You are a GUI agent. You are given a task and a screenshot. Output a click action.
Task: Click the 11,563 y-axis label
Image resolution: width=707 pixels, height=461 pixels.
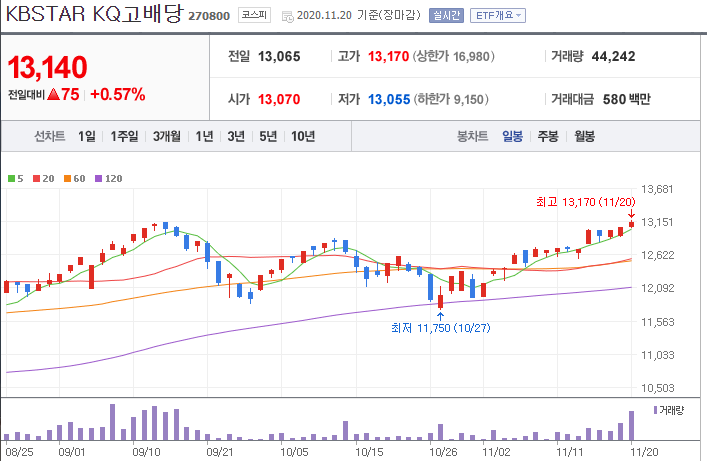pos(657,322)
